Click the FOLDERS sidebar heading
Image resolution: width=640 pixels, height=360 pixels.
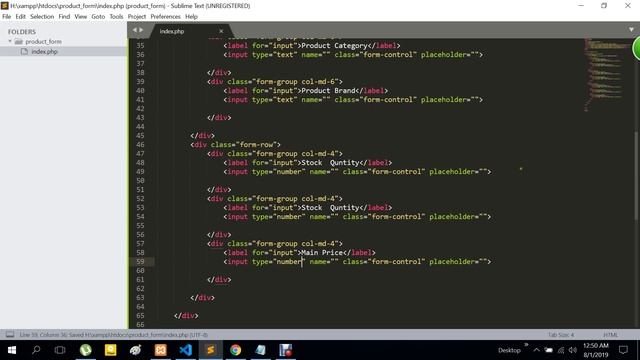[22, 32]
